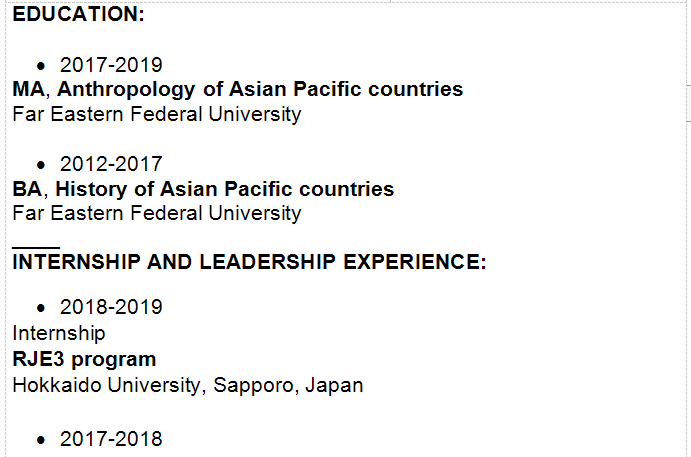Click the 2017-2018 date entry

tap(110, 439)
